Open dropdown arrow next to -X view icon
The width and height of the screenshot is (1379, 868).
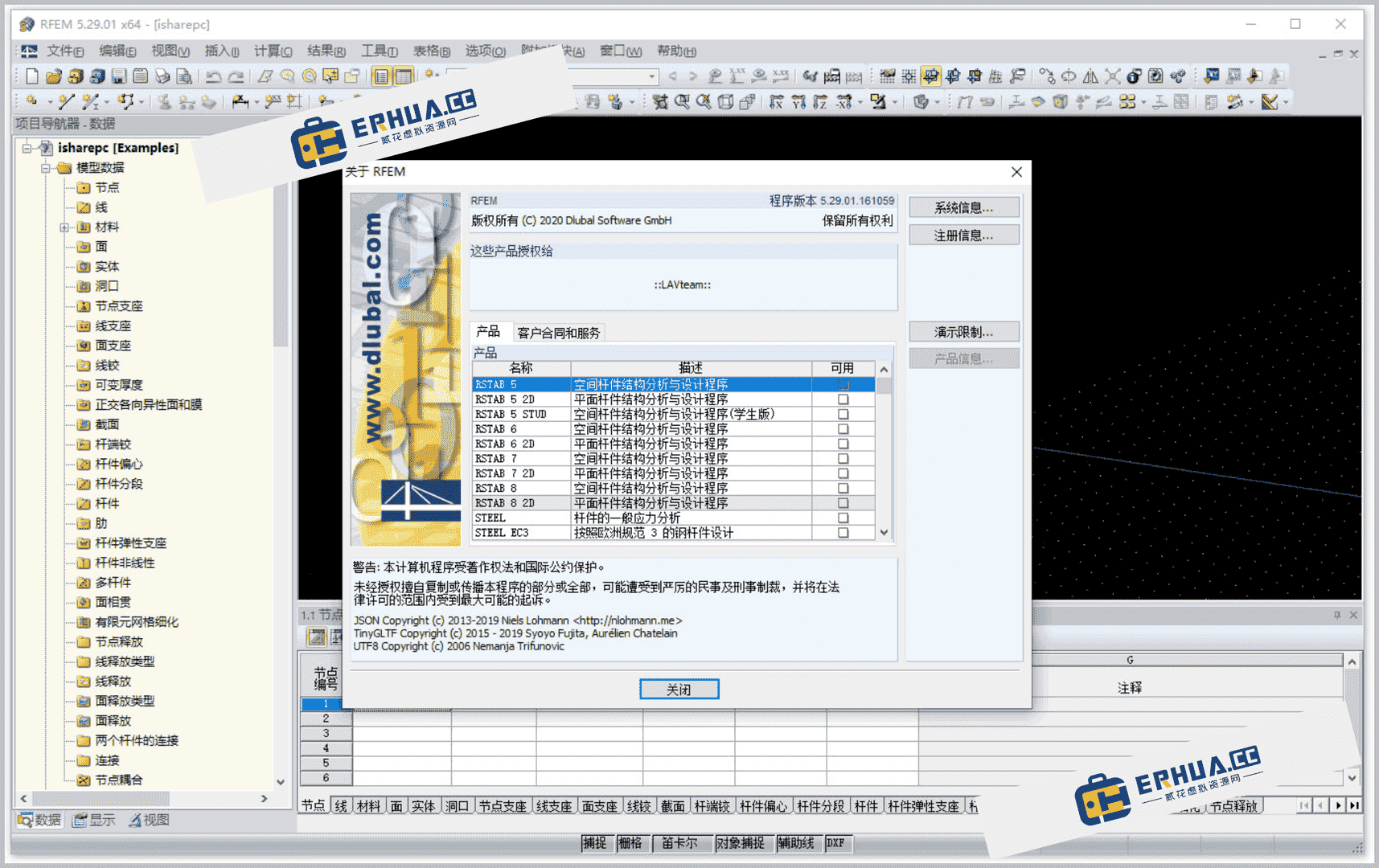[x=859, y=102]
